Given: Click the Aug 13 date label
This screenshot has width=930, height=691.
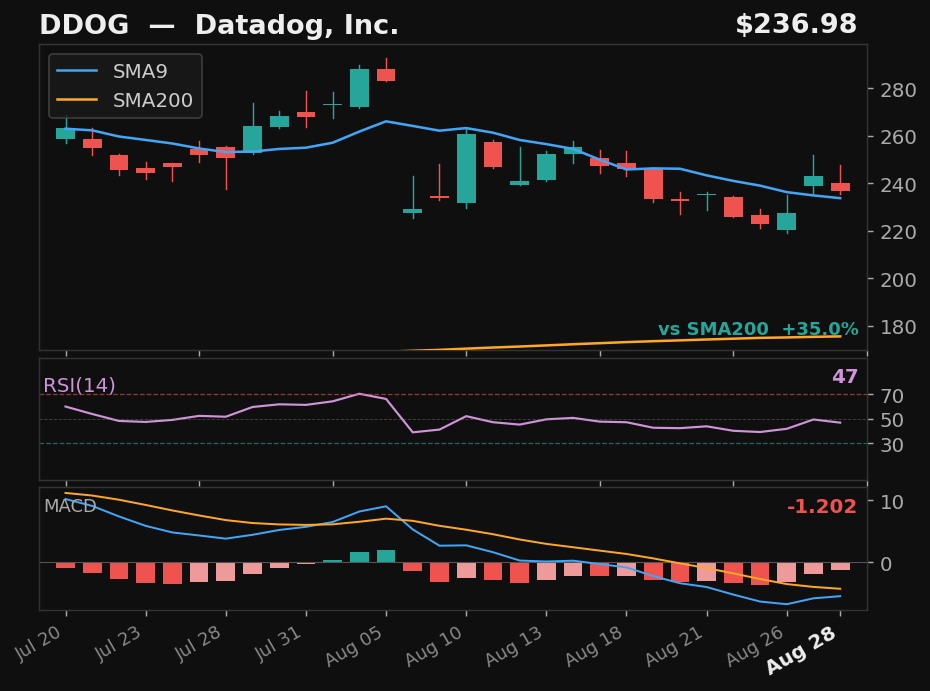Looking at the screenshot, I should [x=515, y=645].
